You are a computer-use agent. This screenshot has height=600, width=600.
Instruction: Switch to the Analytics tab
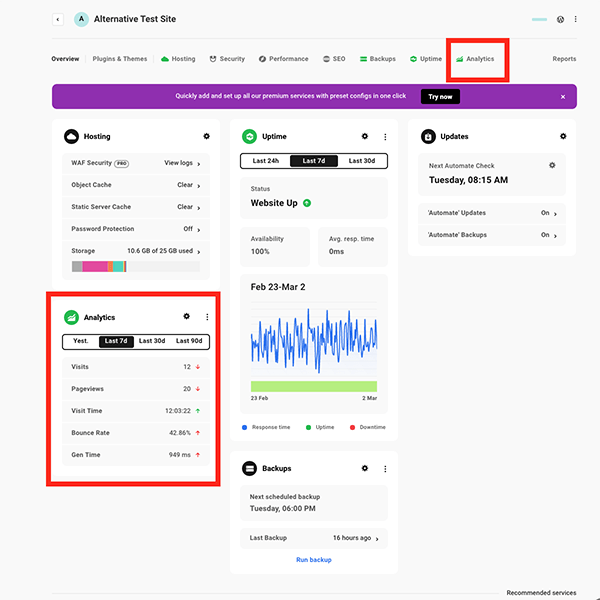pos(475,59)
